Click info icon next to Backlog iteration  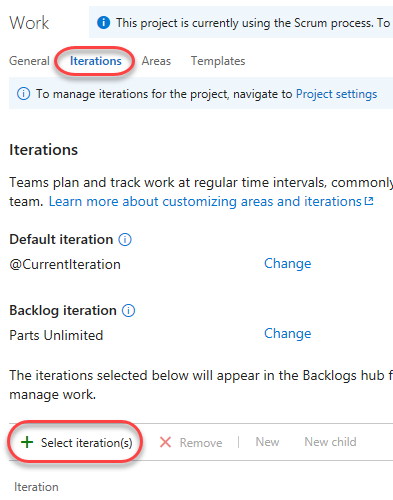[128, 310]
